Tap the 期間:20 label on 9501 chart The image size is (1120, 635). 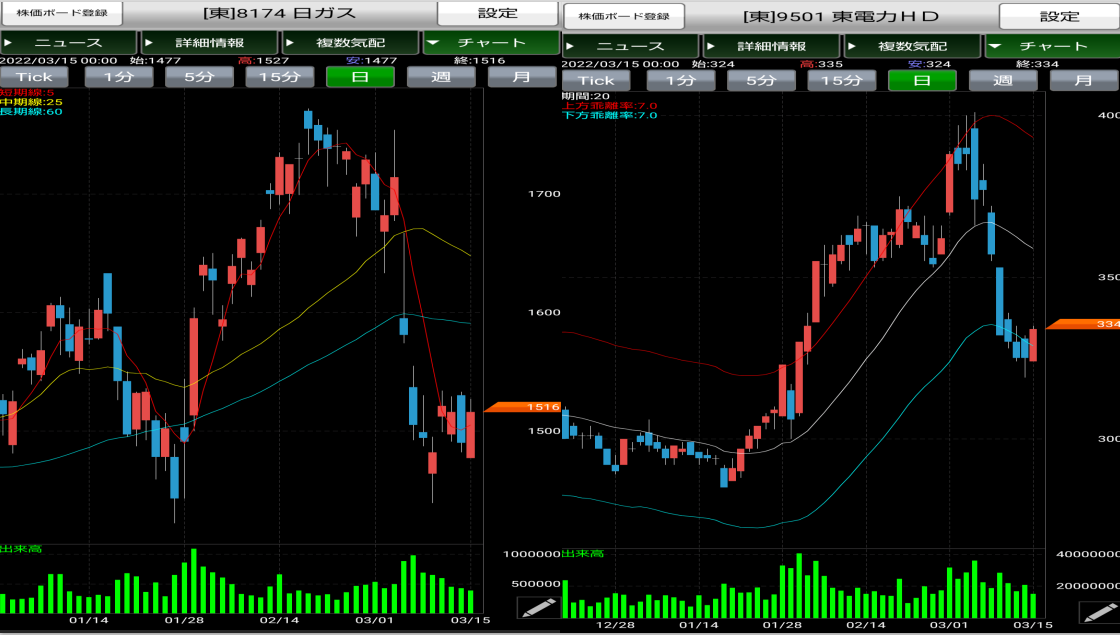click(x=586, y=96)
